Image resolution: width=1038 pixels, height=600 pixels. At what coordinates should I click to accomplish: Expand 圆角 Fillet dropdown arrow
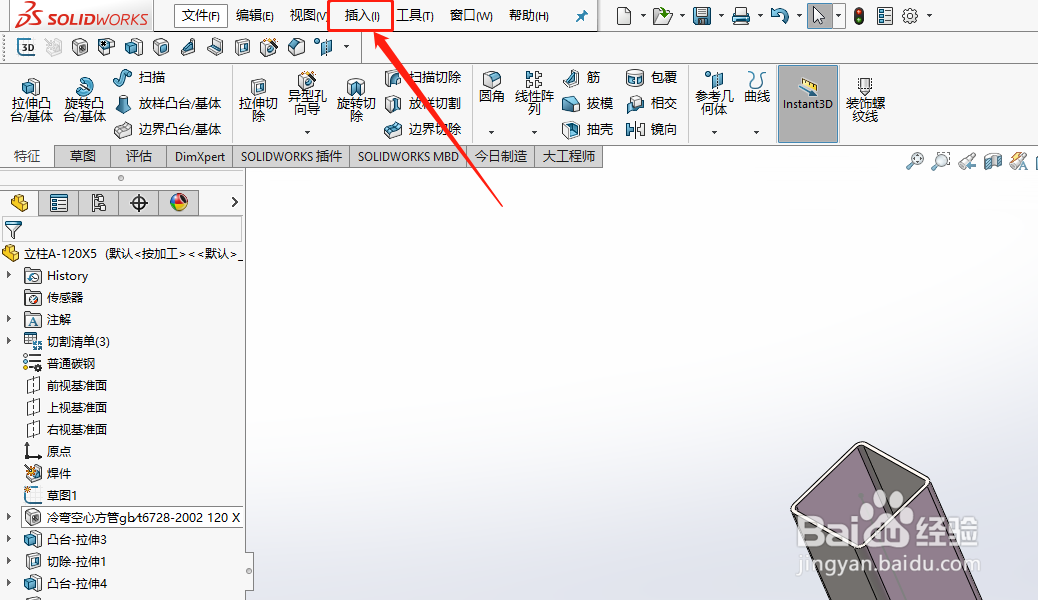[x=491, y=132]
